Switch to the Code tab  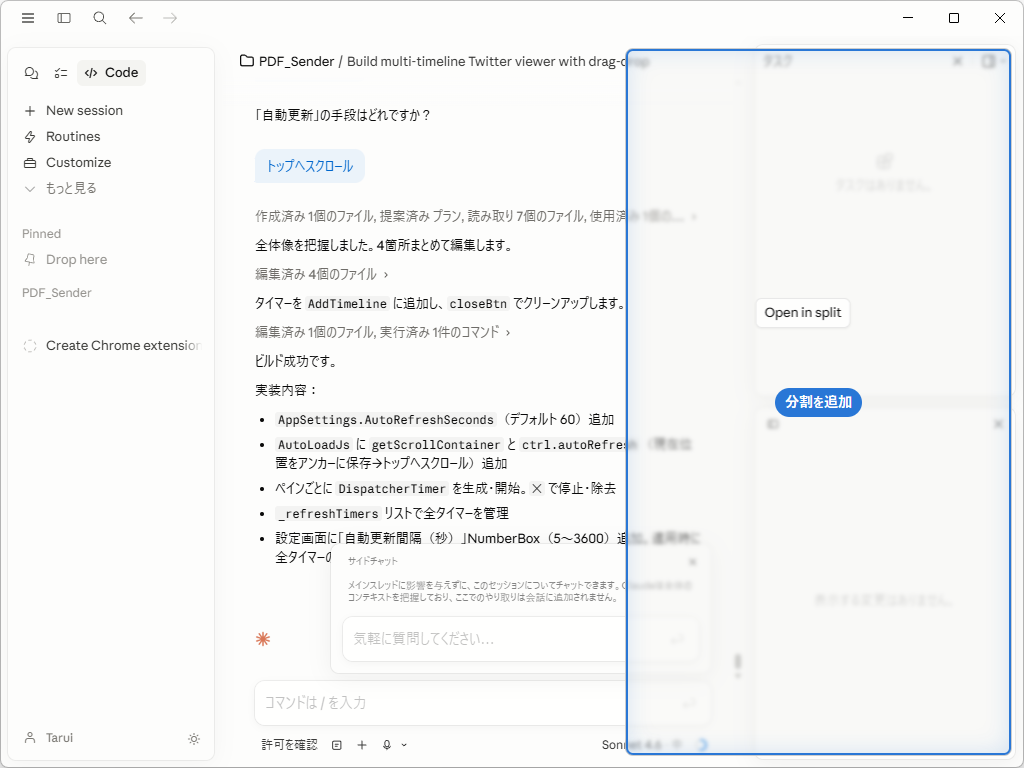click(110, 72)
